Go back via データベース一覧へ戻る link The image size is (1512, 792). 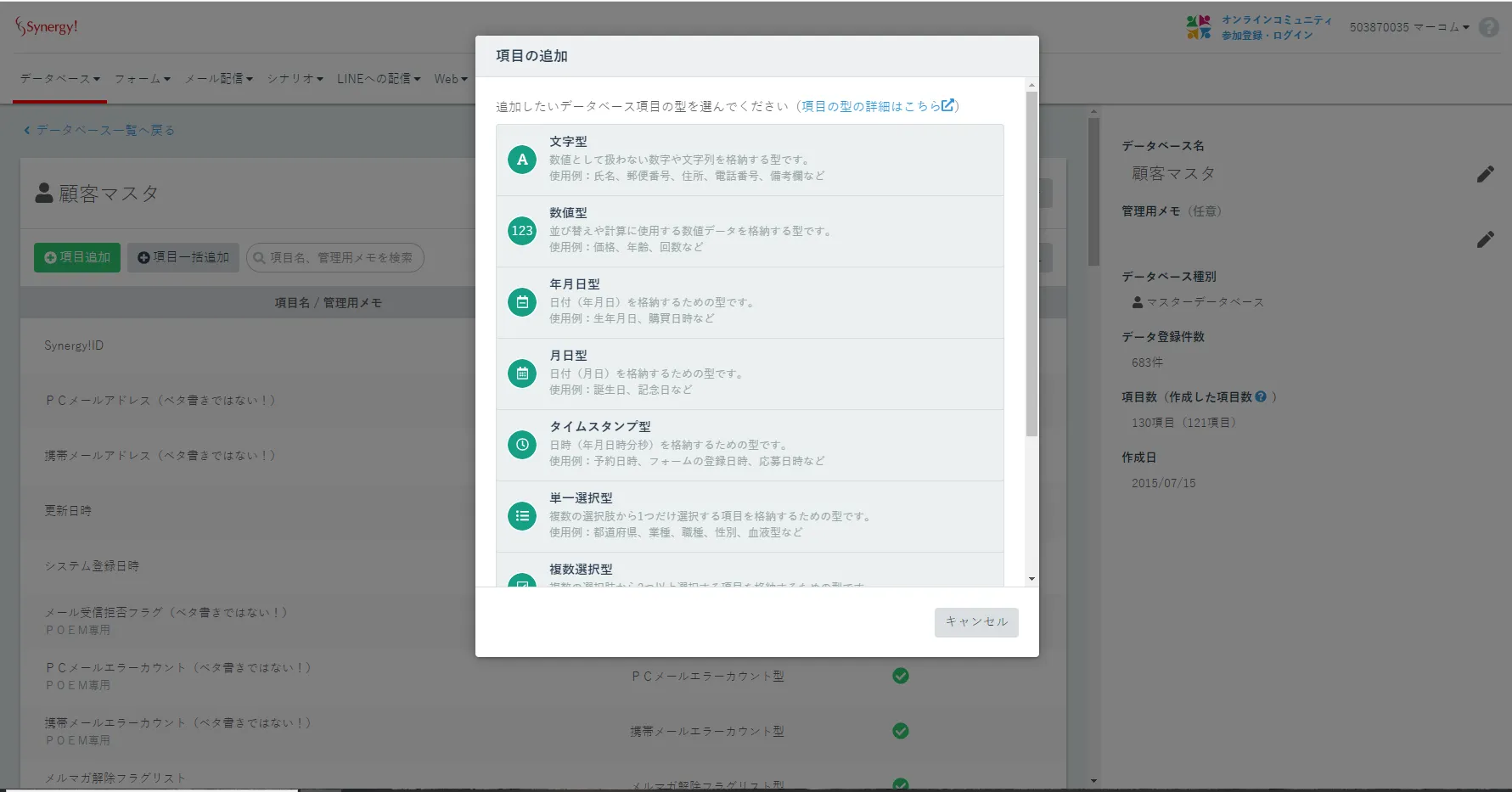[99, 130]
